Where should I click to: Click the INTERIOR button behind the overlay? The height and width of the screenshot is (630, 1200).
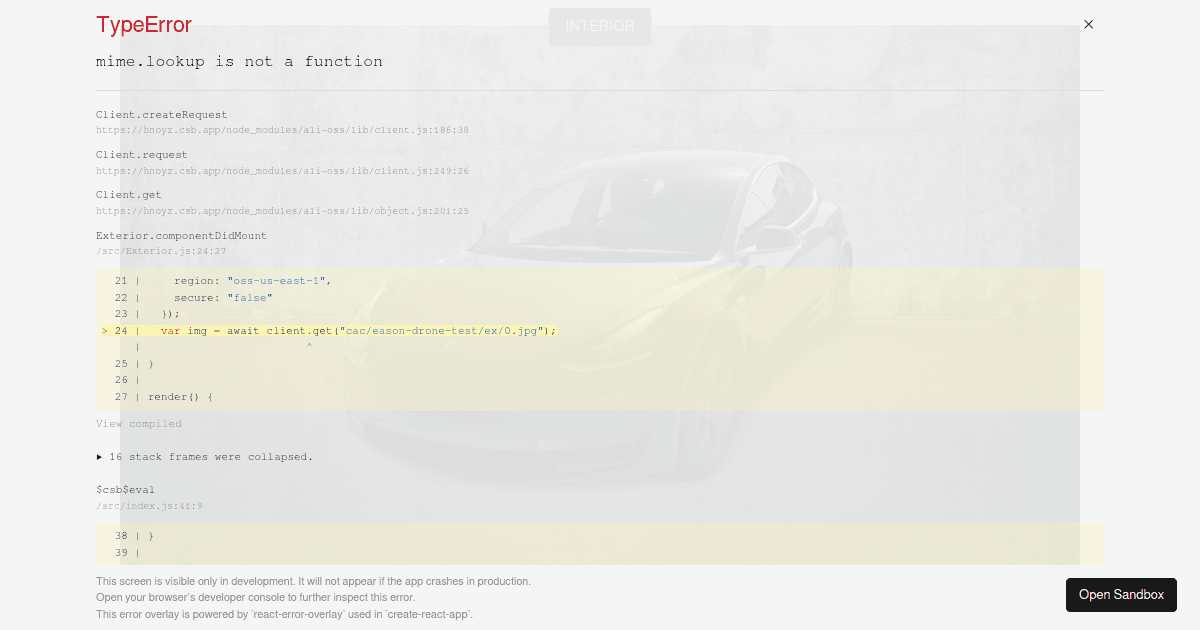(x=600, y=27)
